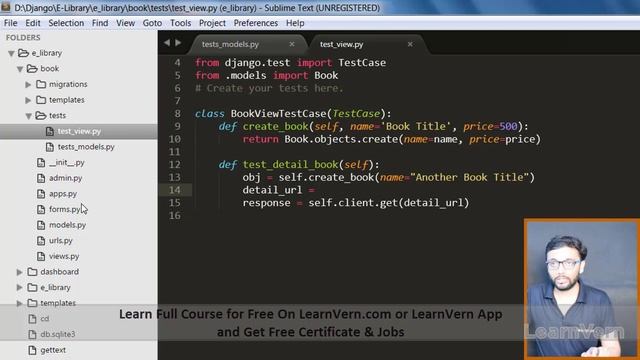
Task: Open apps.py in the sidebar
Action: point(63,193)
